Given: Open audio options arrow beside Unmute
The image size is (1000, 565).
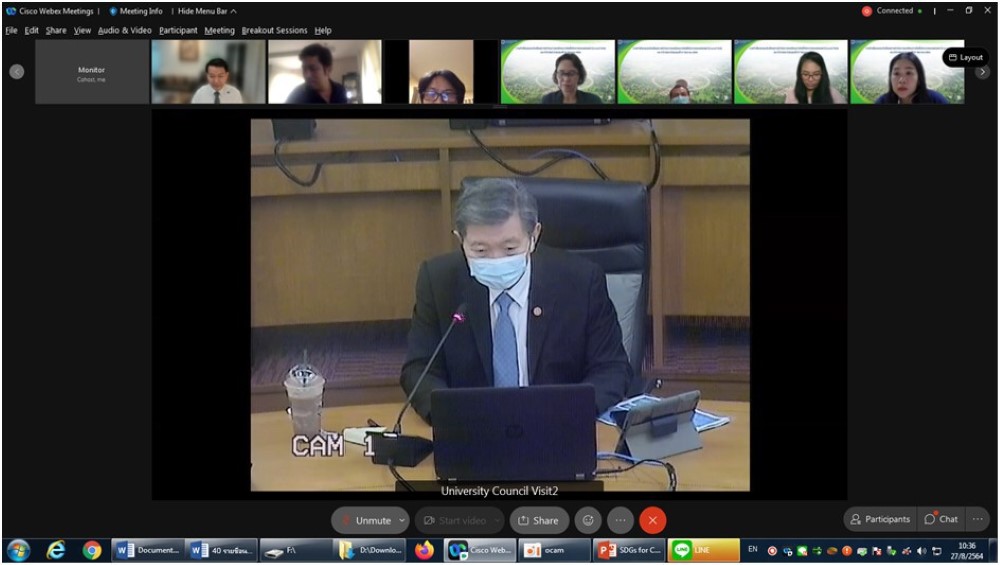Looking at the screenshot, I should [402, 520].
